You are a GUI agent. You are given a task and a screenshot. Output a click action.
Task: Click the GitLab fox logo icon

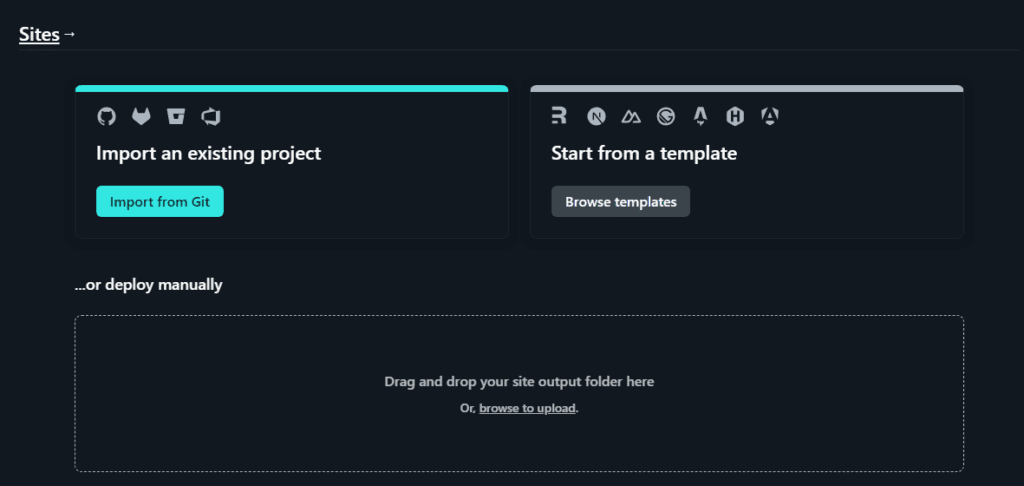click(x=141, y=117)
